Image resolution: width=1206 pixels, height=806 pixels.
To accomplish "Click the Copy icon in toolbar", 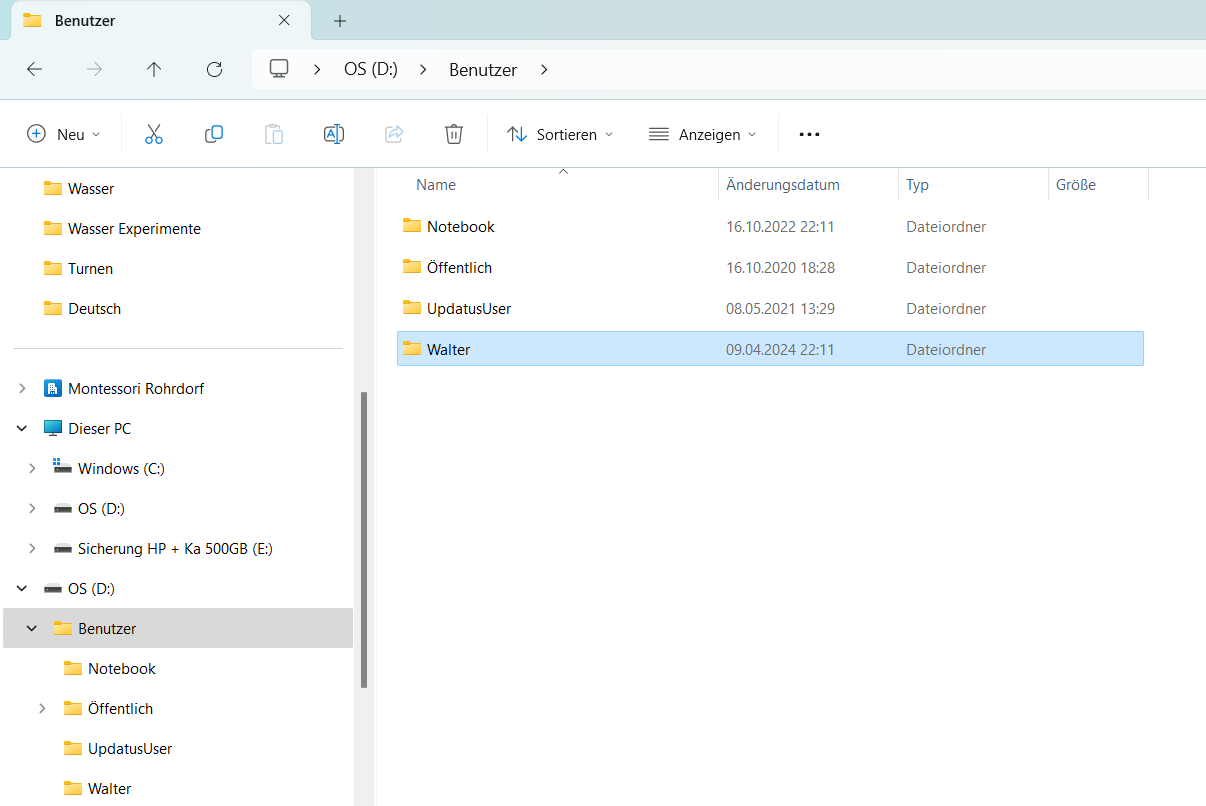I will (214, 134).
